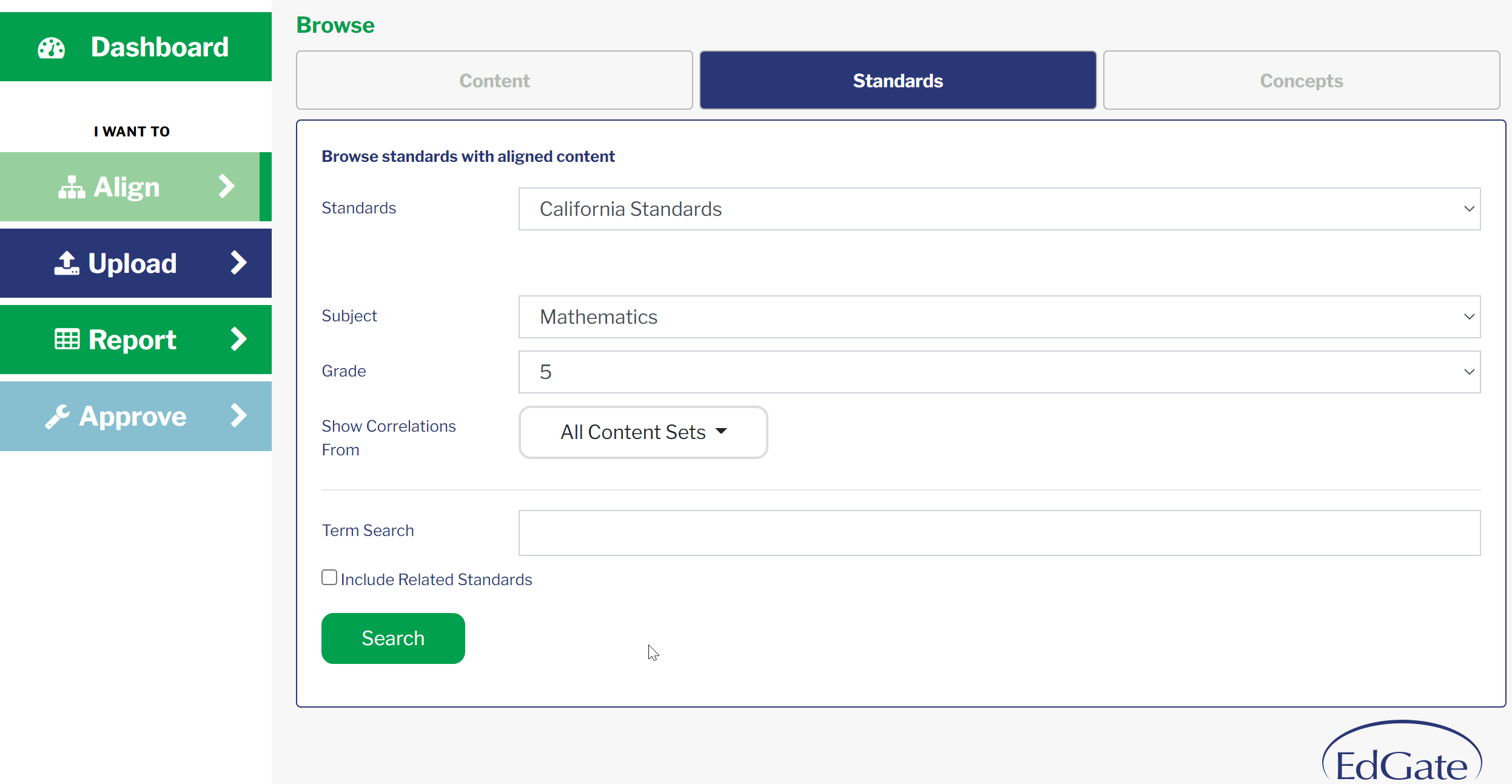Click the chevron arrow beside Report

239,340
